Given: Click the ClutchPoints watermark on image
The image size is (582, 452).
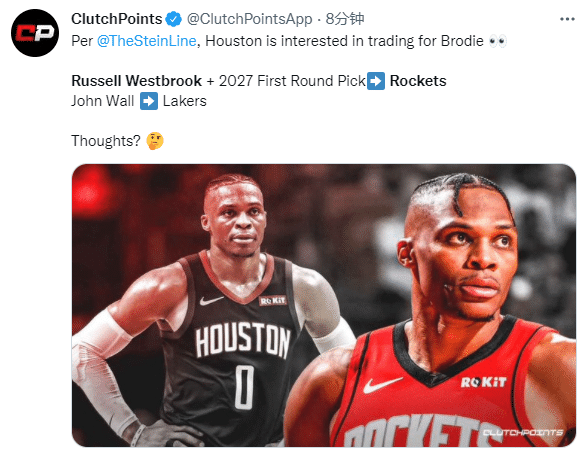Looking at the screenshot, I should coord(523,432).
